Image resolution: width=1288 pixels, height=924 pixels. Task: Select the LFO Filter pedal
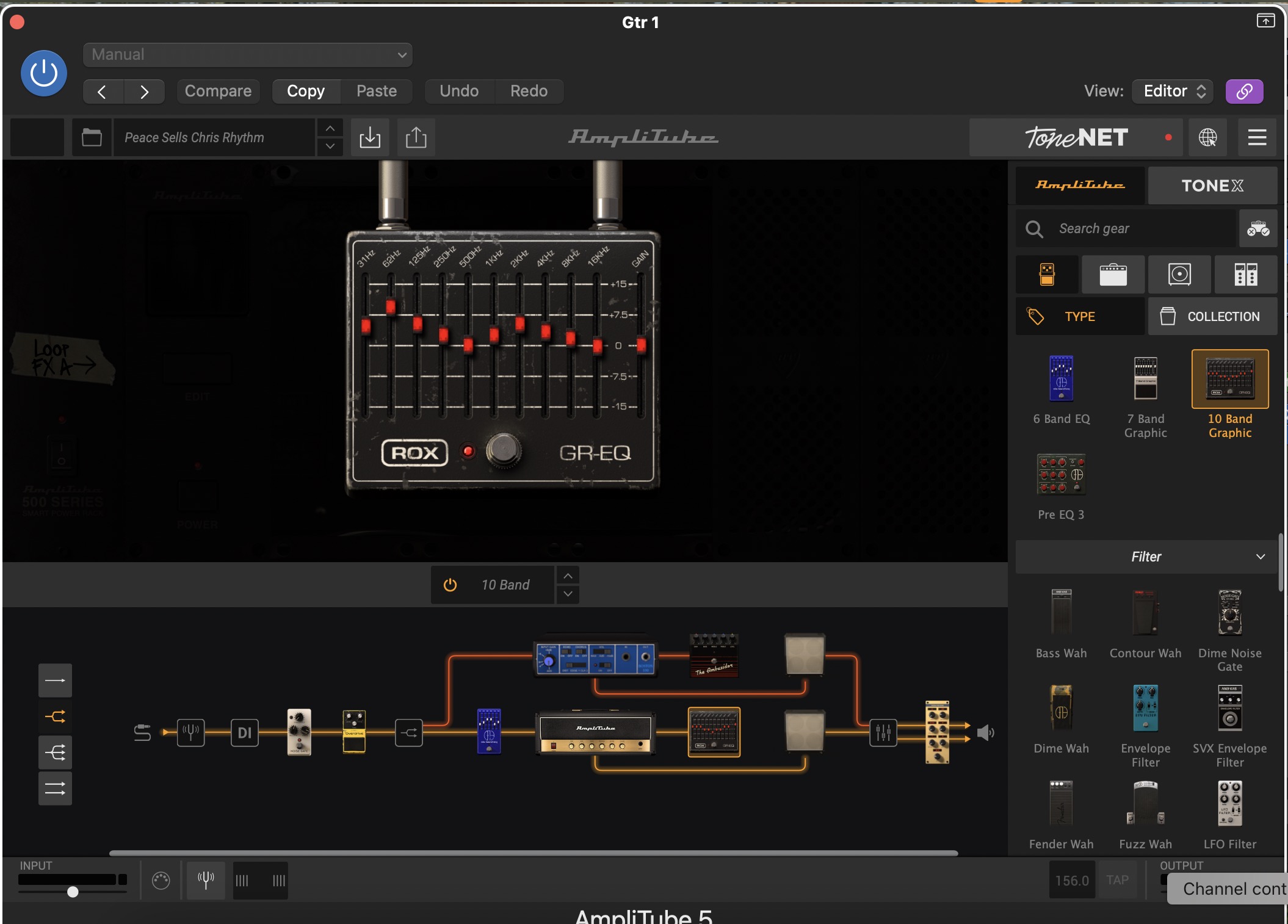point(1230,804)
